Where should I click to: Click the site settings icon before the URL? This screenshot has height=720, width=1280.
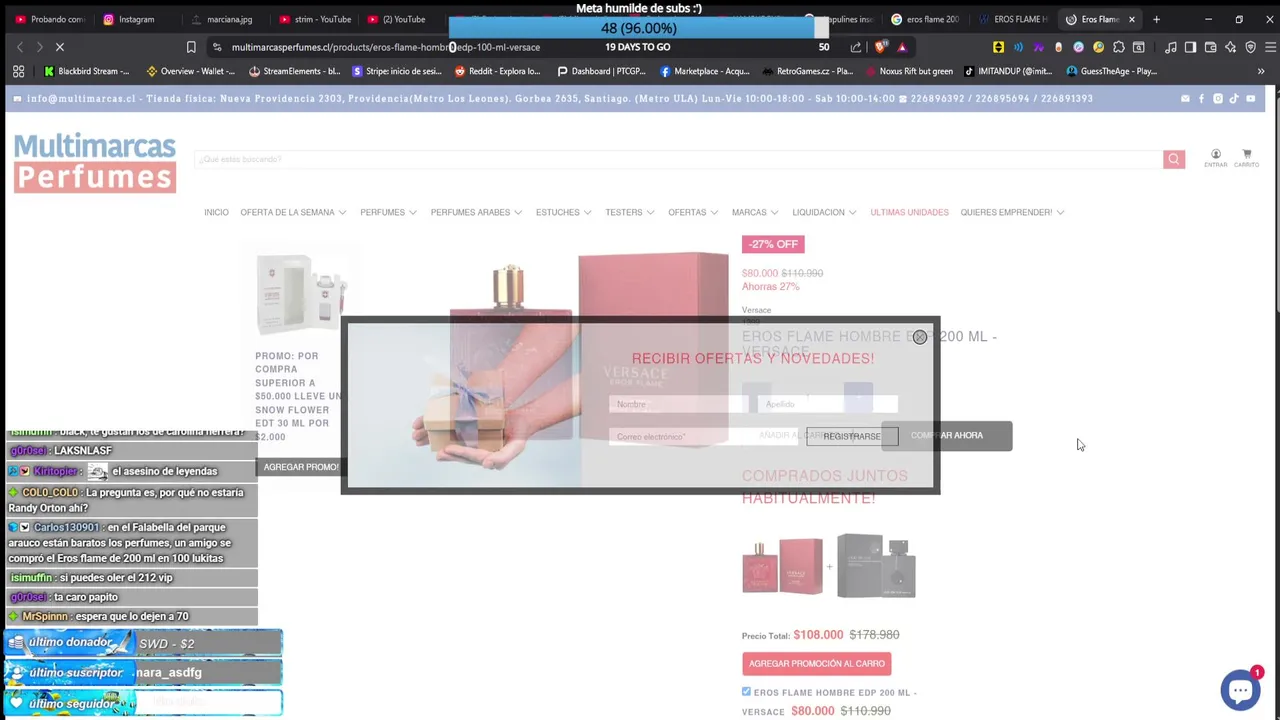point(217,47)
